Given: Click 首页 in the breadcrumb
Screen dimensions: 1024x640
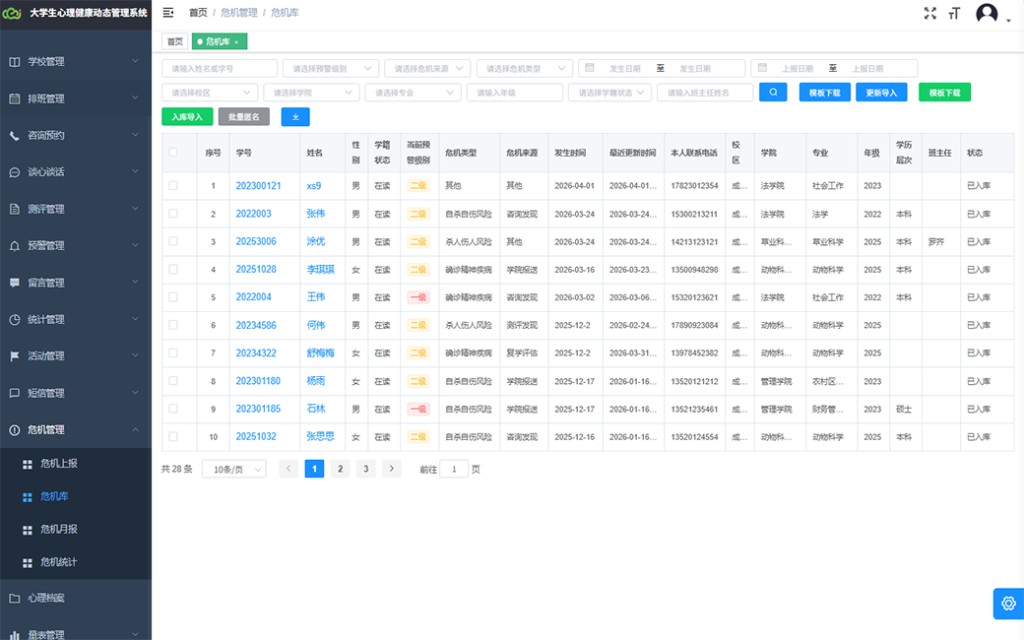Looking at the screenshot, I should tap(198, 12).
